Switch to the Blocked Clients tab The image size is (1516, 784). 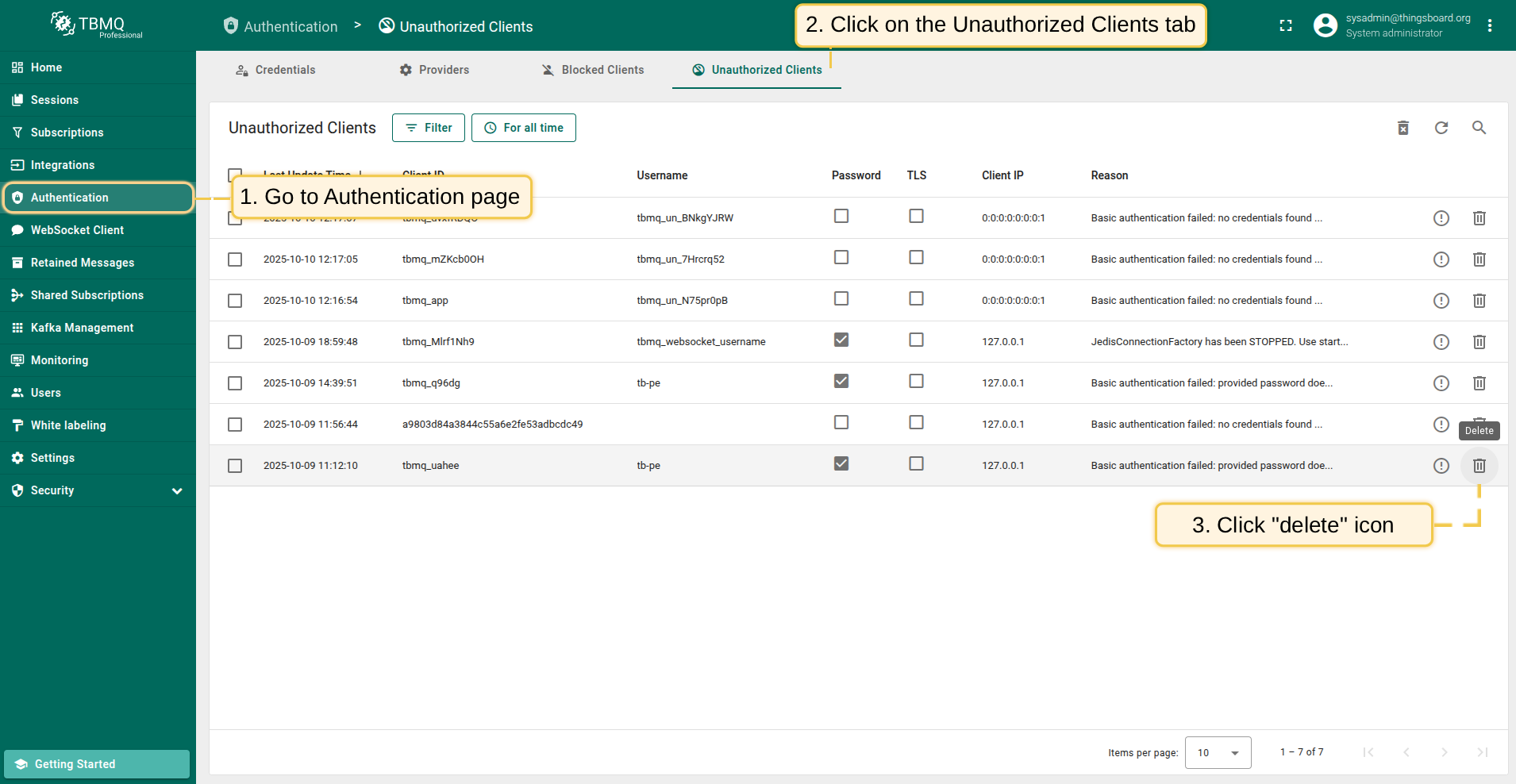[593, 70]
